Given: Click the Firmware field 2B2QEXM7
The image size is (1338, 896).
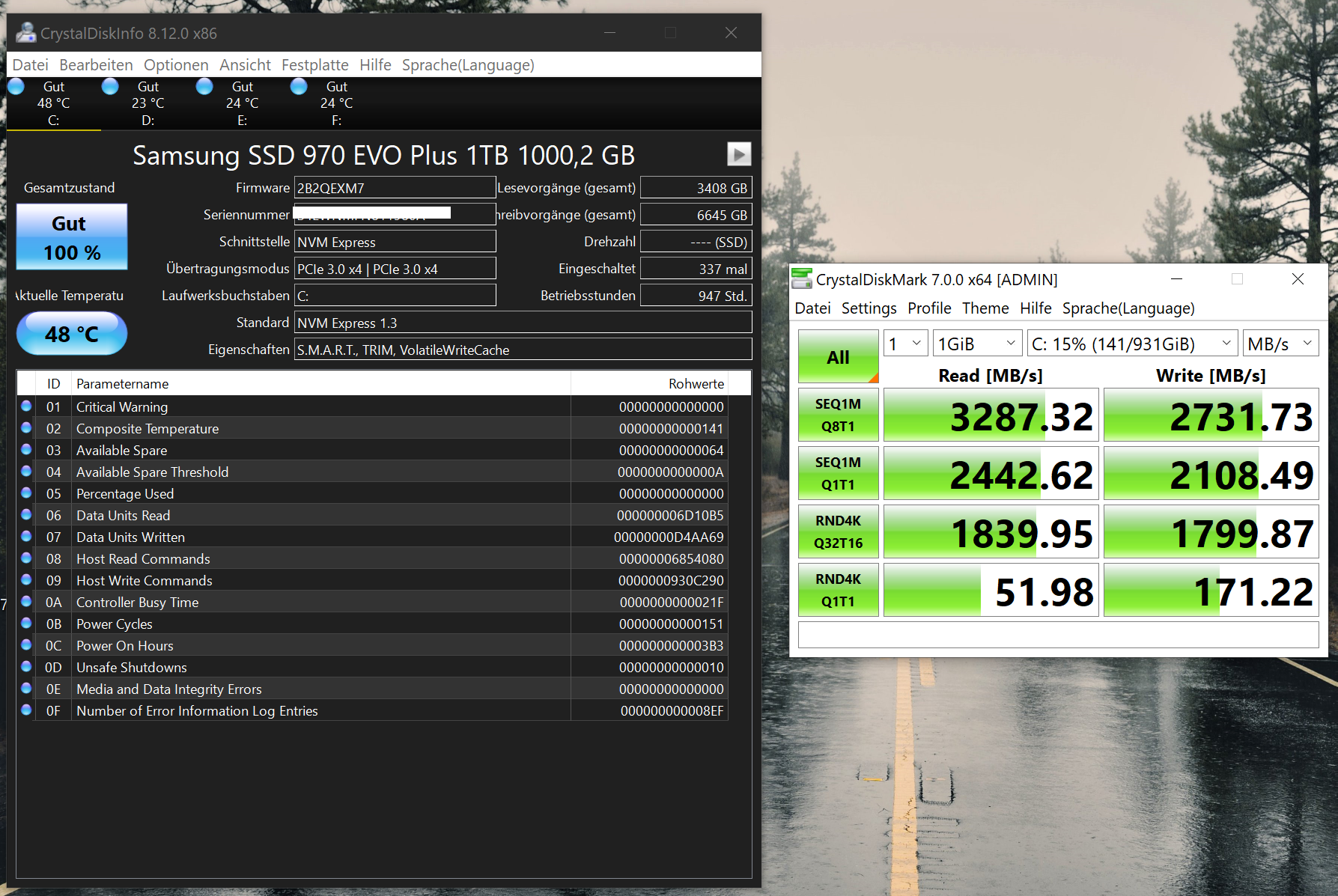Looking at the screenshot, I should tap(395, 188).
